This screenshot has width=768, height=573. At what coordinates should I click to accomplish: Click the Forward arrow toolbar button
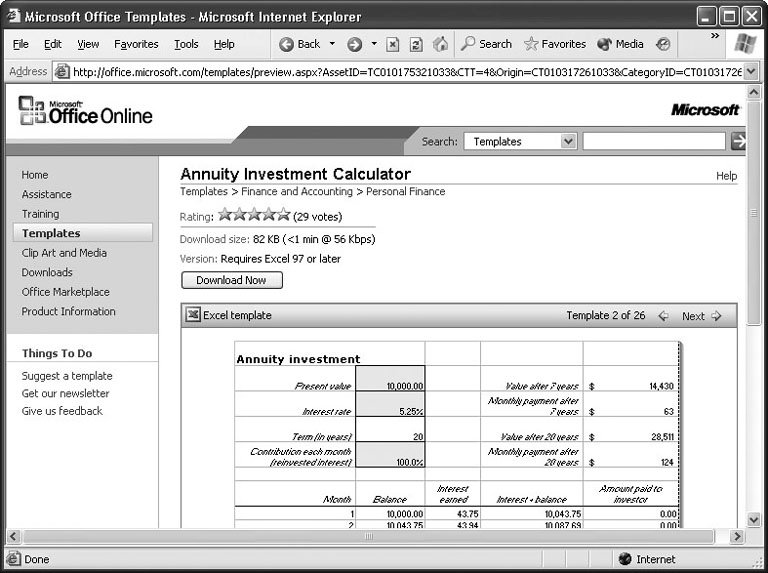(354, 44)
